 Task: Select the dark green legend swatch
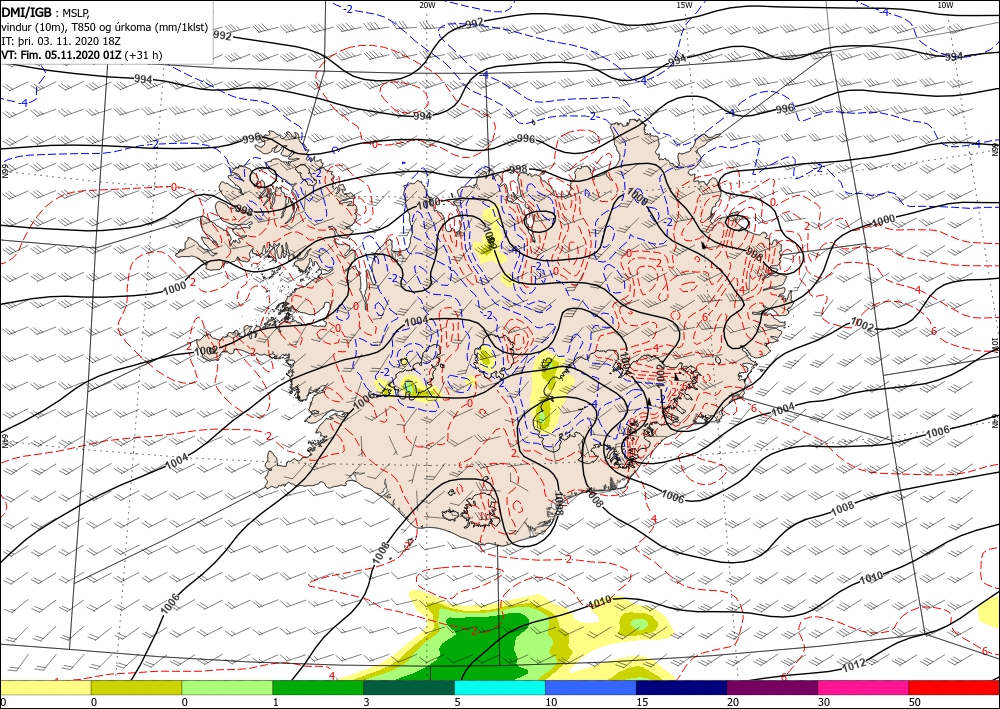(409, 687)
